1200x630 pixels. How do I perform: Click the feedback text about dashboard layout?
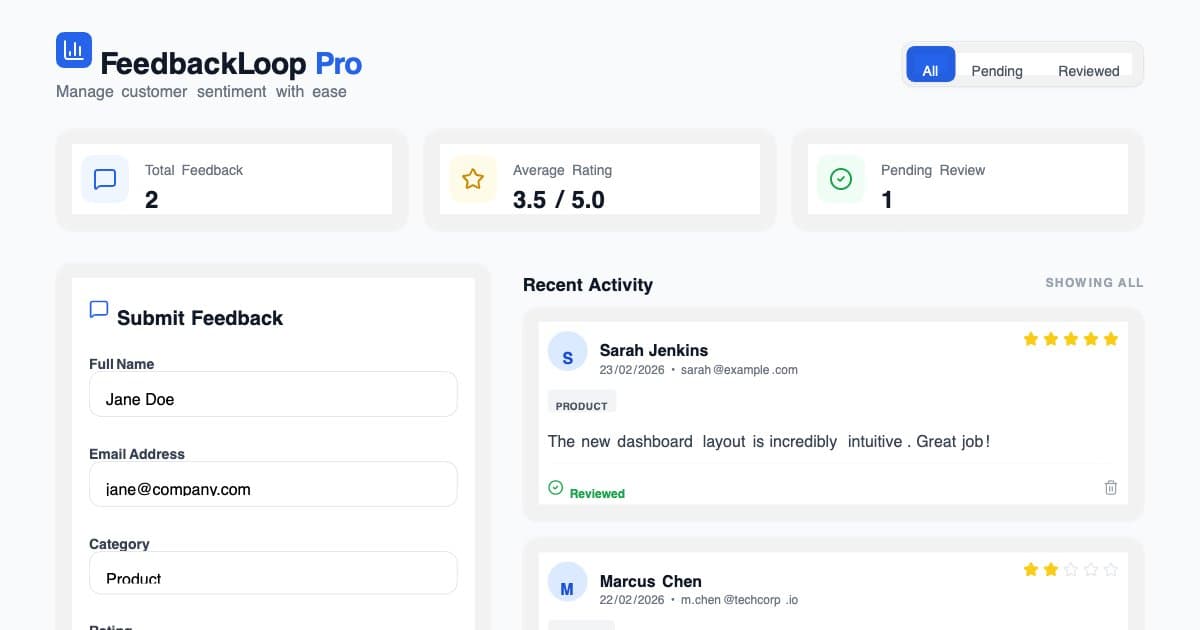pyautogui.click(x=769, y=441)
